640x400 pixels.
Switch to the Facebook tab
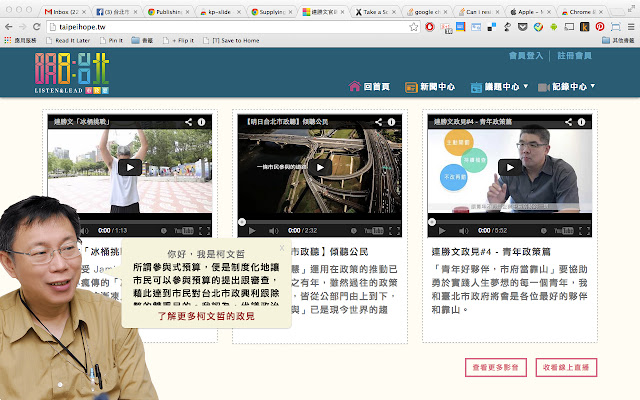(116, 11)
